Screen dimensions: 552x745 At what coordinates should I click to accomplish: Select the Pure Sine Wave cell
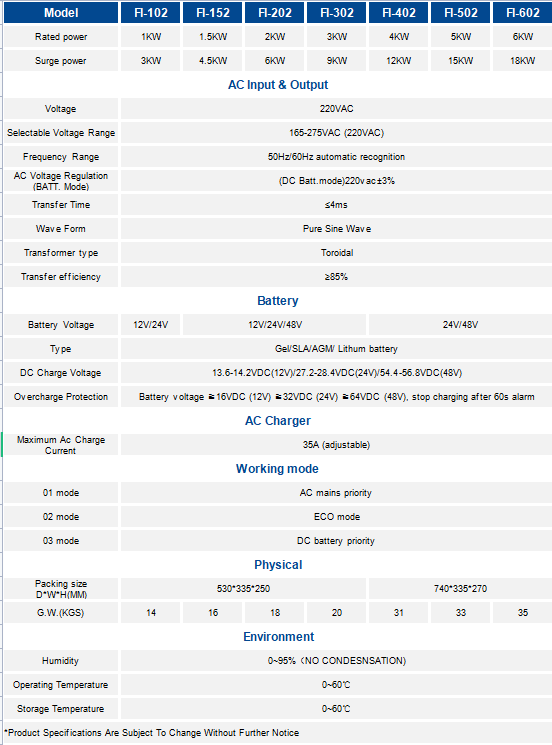[336, 229]
